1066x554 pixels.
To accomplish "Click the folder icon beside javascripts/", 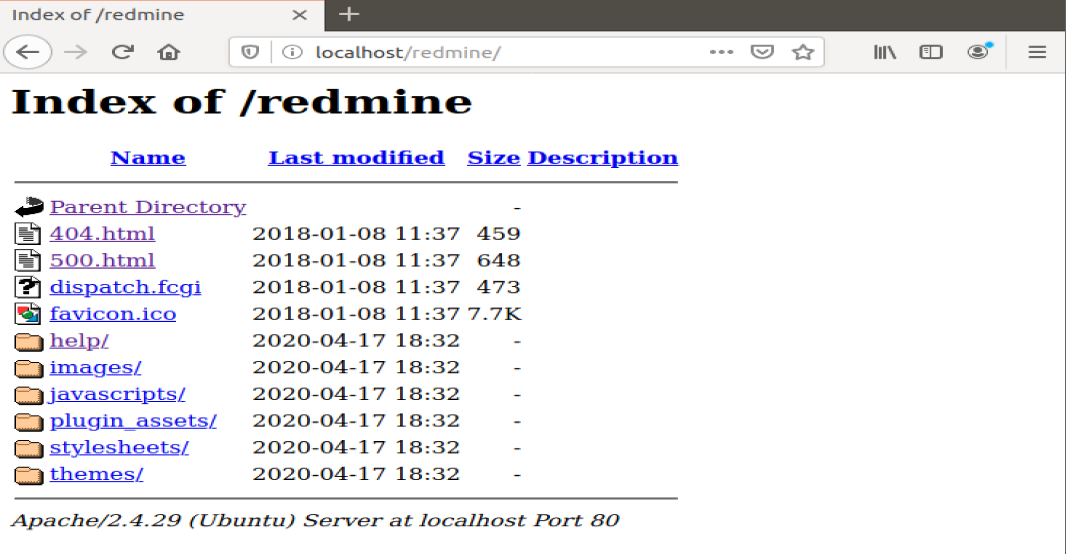I will tap(29, 395).
